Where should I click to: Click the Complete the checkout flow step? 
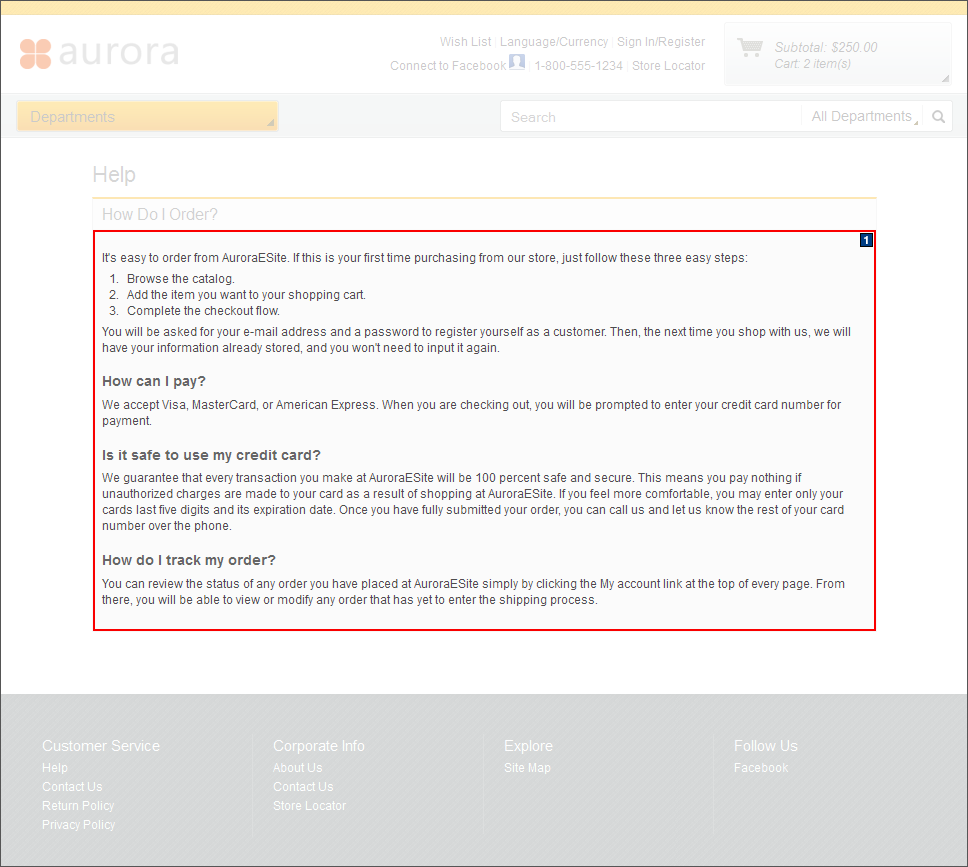point(203,311)
